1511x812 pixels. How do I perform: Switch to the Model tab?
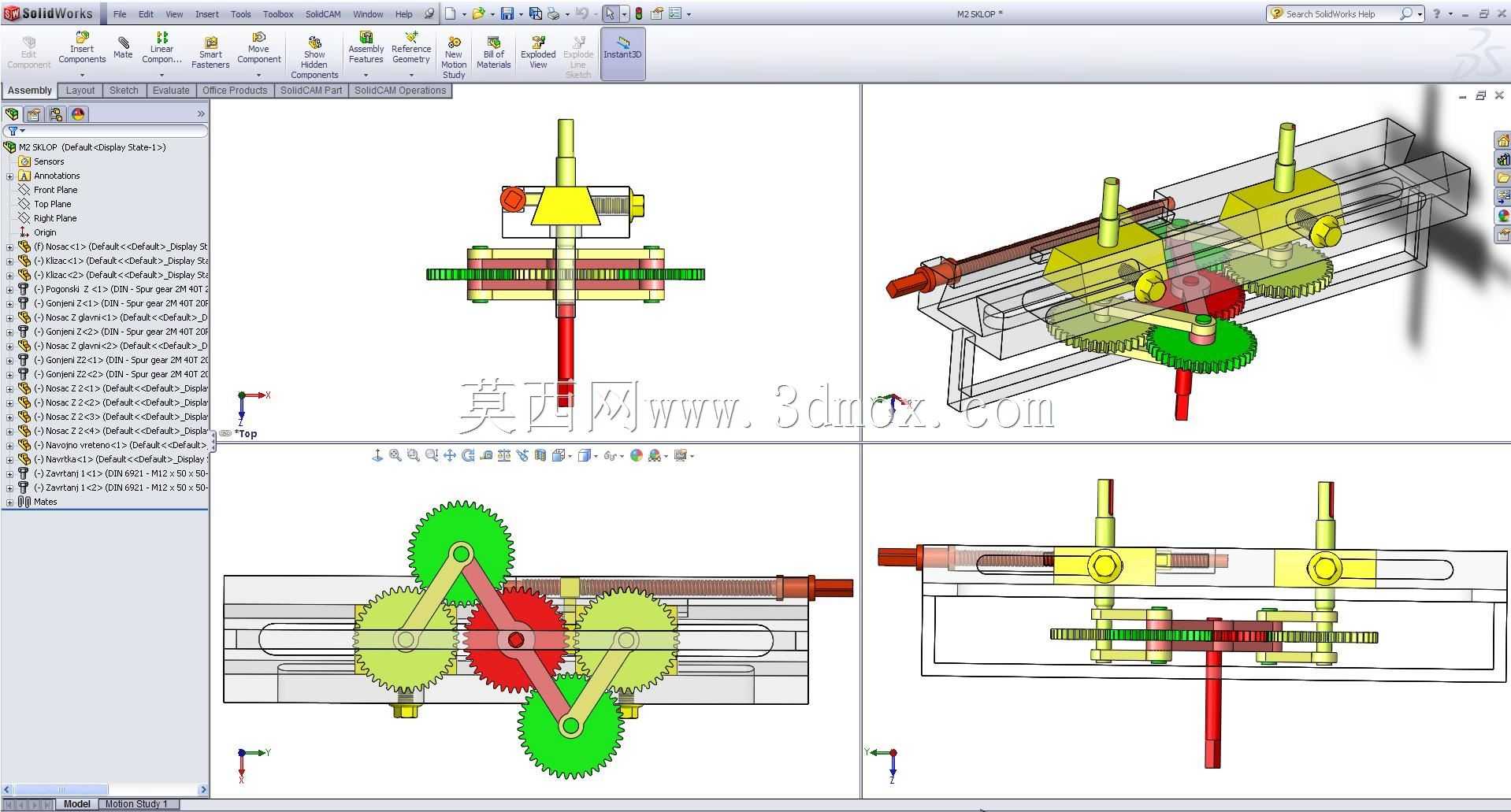click(x=77, y=804)
